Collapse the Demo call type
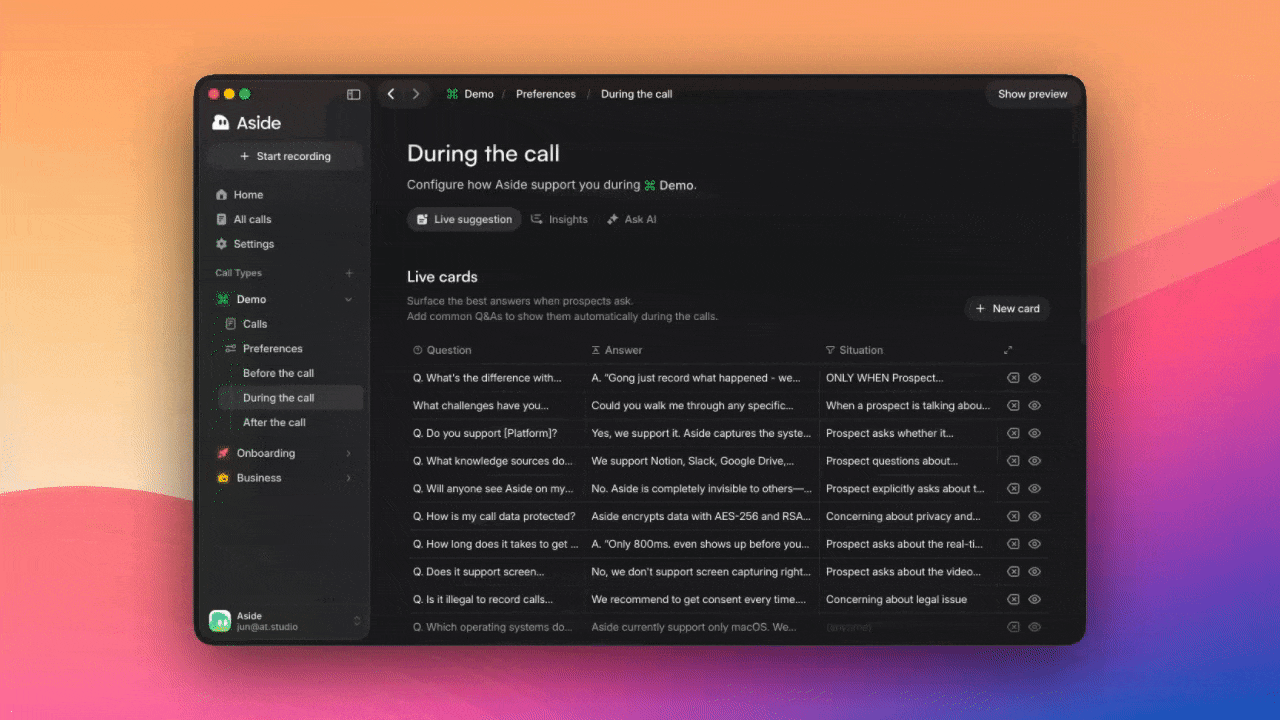The image size is (1280, 720). pyautogui.click(x=349, y=299)
